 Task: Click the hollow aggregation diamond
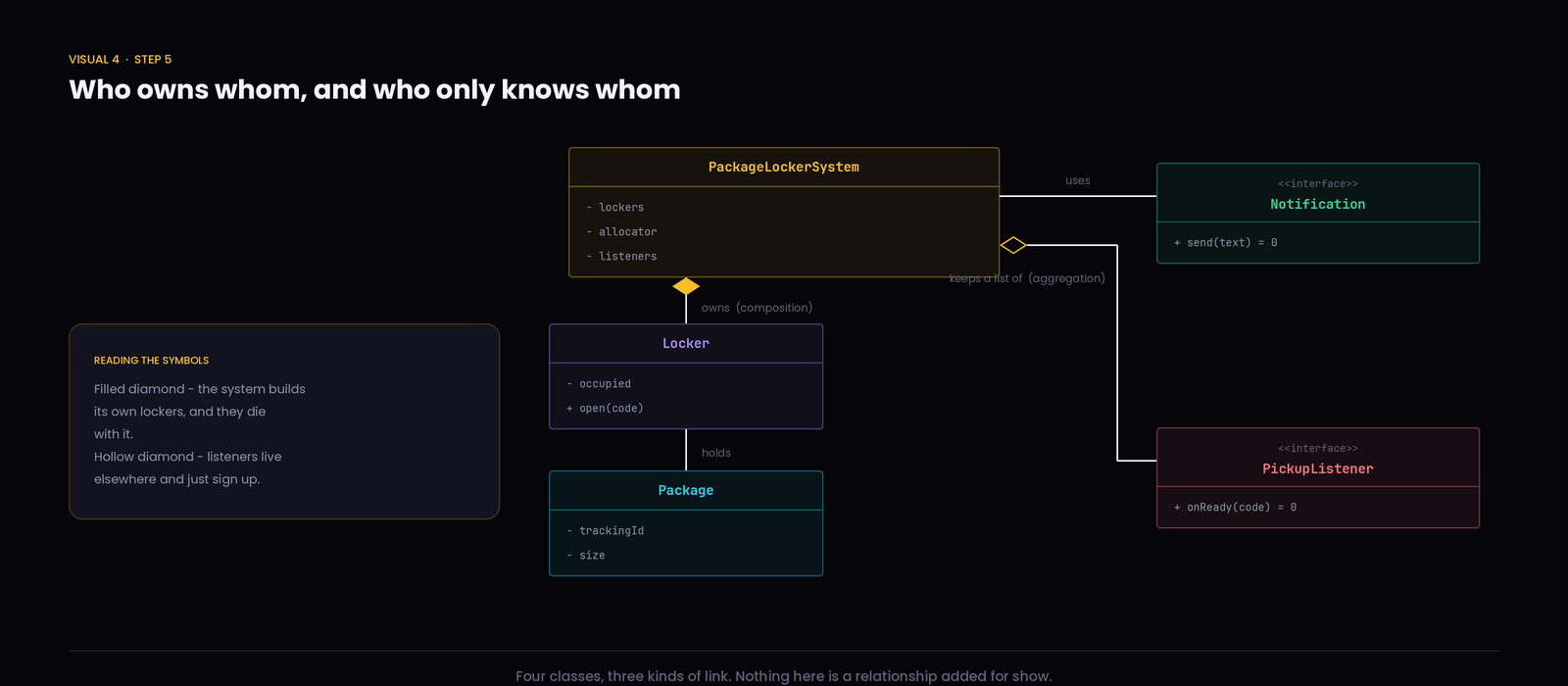(x=1013, y=245)
